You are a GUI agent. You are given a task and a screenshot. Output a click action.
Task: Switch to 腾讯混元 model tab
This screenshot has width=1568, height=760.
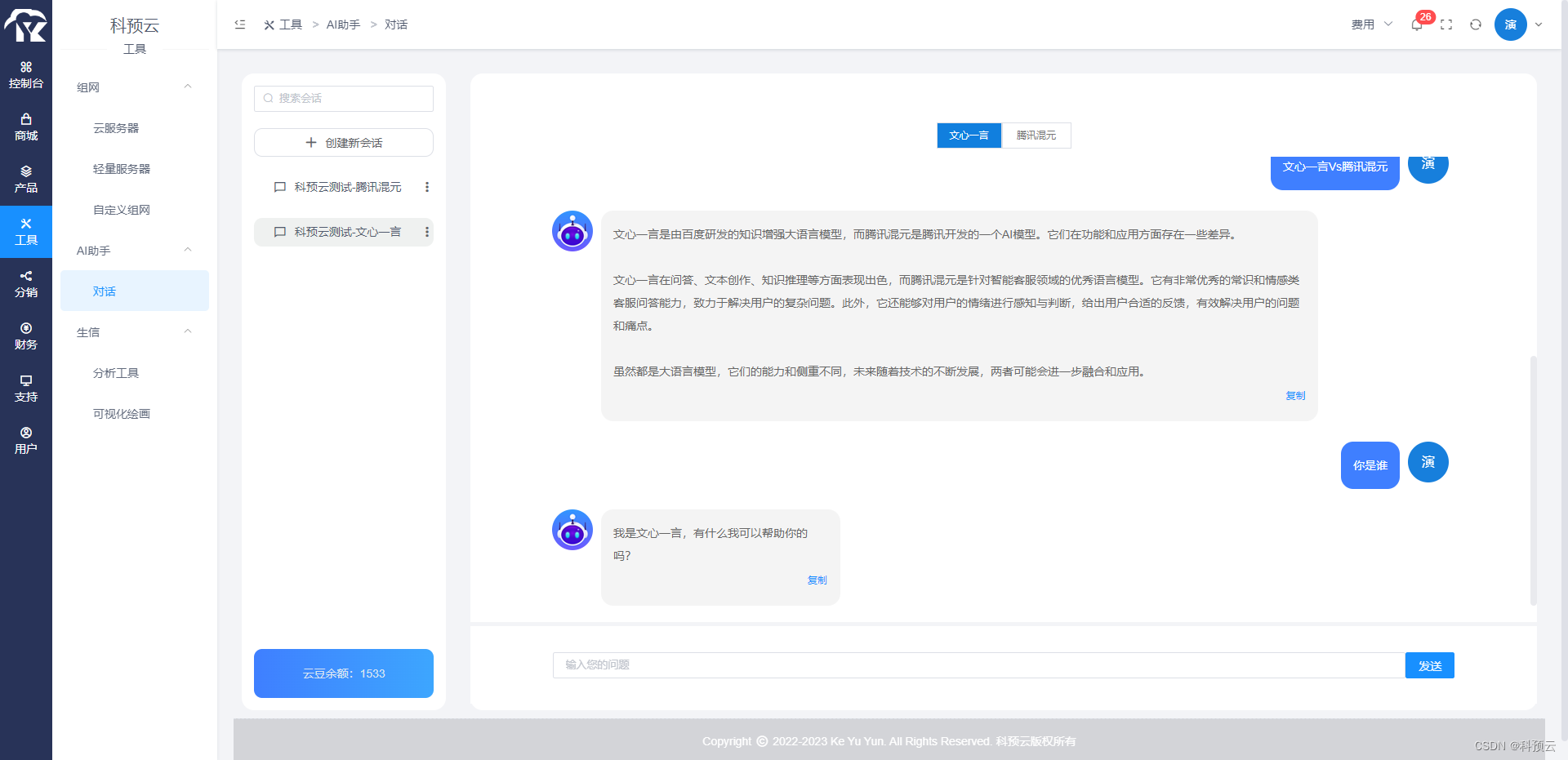[x=1036, y=136]
